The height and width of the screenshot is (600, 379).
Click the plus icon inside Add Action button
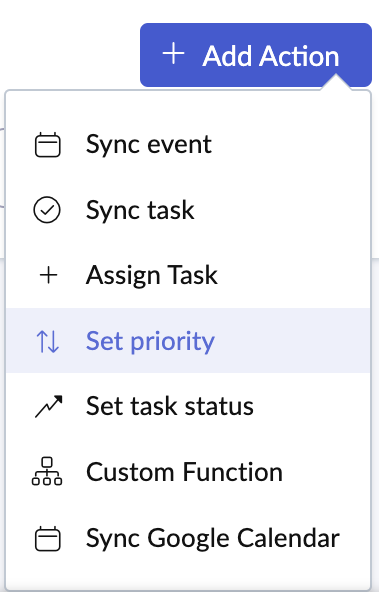173,54
